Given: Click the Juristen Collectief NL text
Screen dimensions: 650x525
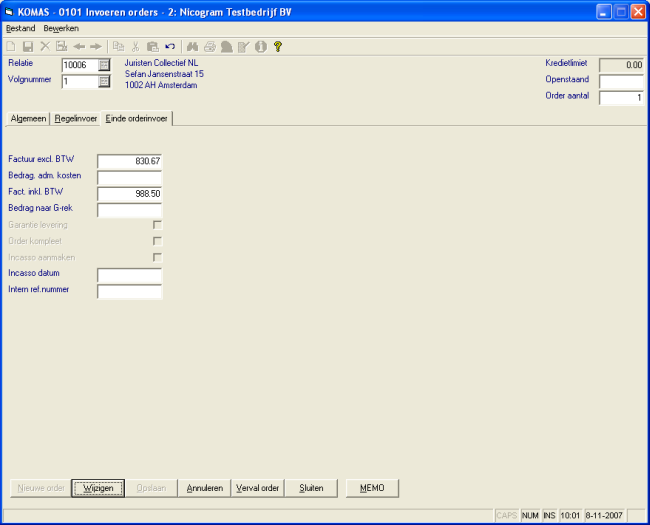Looking at the screenshot, I should [161, 63].
